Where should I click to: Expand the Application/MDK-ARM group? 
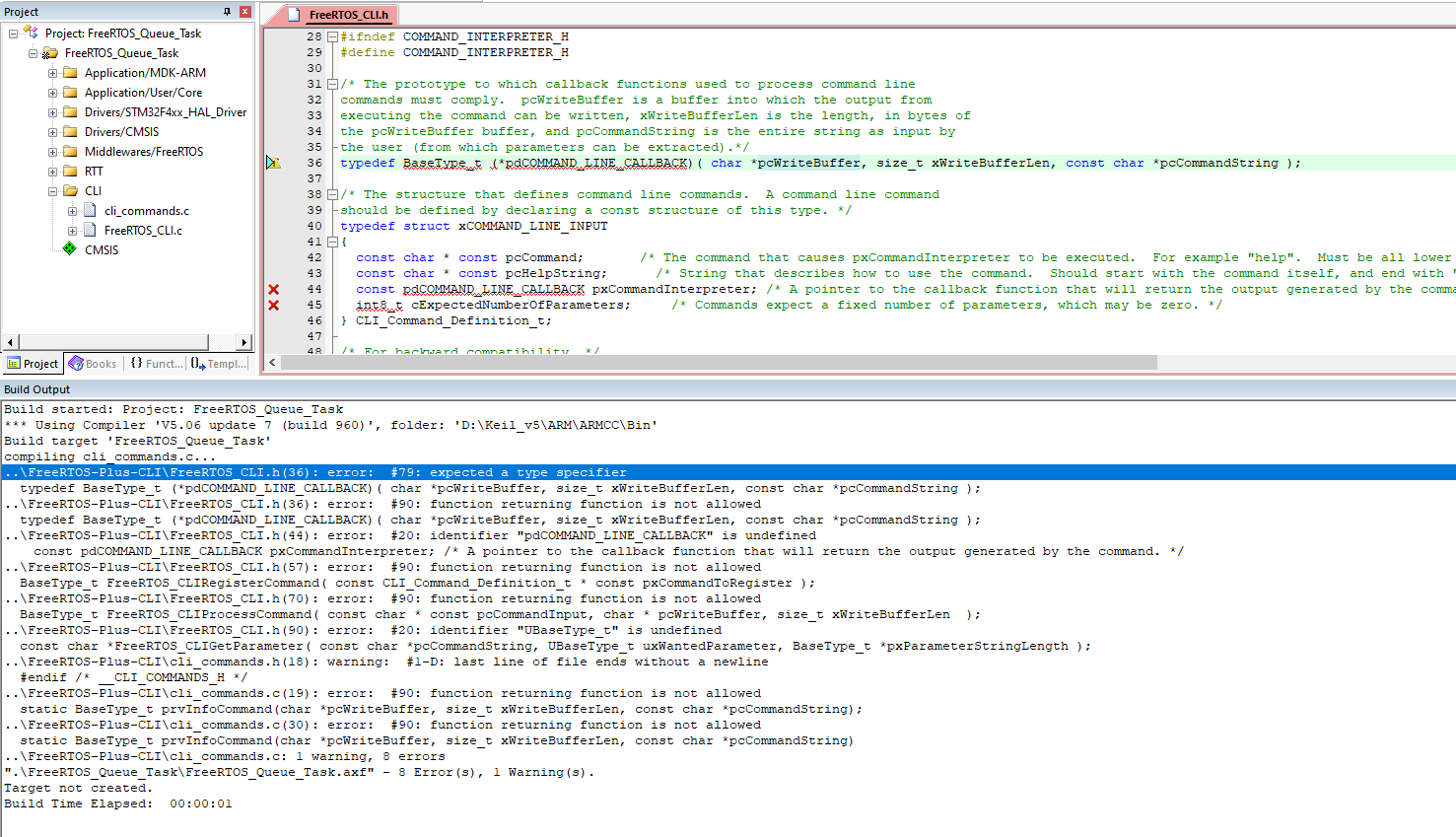52,73
